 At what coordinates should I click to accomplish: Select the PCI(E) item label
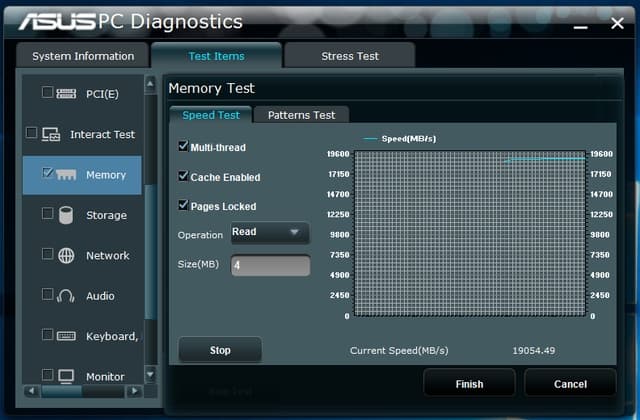coord(102,94)
